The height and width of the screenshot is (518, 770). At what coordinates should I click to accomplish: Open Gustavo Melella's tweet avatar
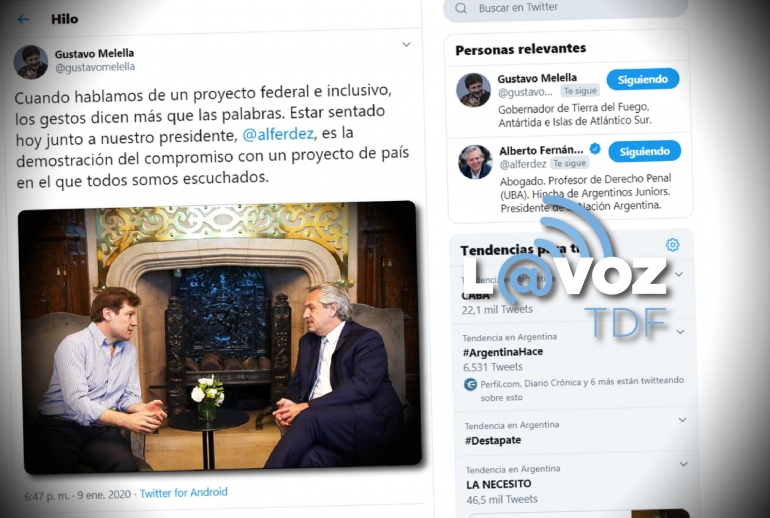point(30,62)
